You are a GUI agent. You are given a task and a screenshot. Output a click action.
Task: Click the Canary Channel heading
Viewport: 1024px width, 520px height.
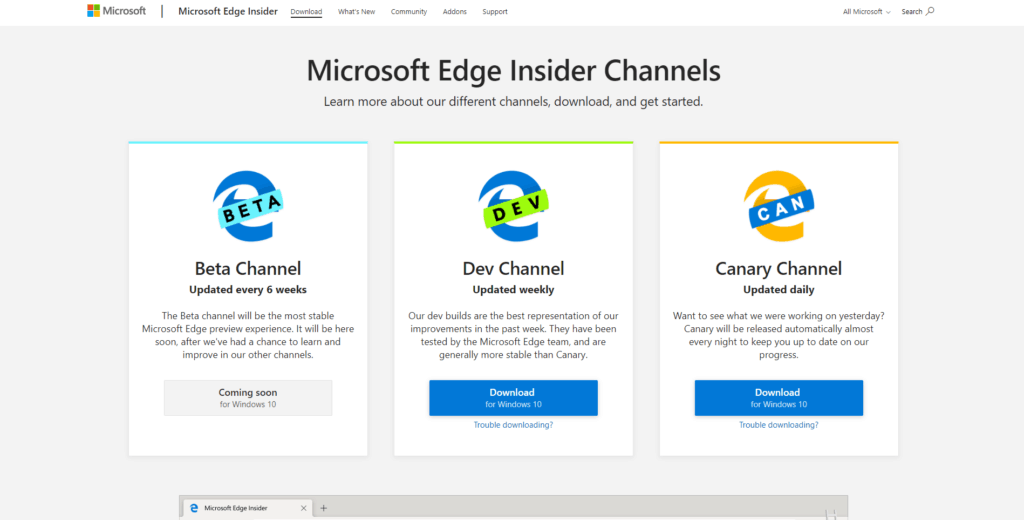coord(778,268)
